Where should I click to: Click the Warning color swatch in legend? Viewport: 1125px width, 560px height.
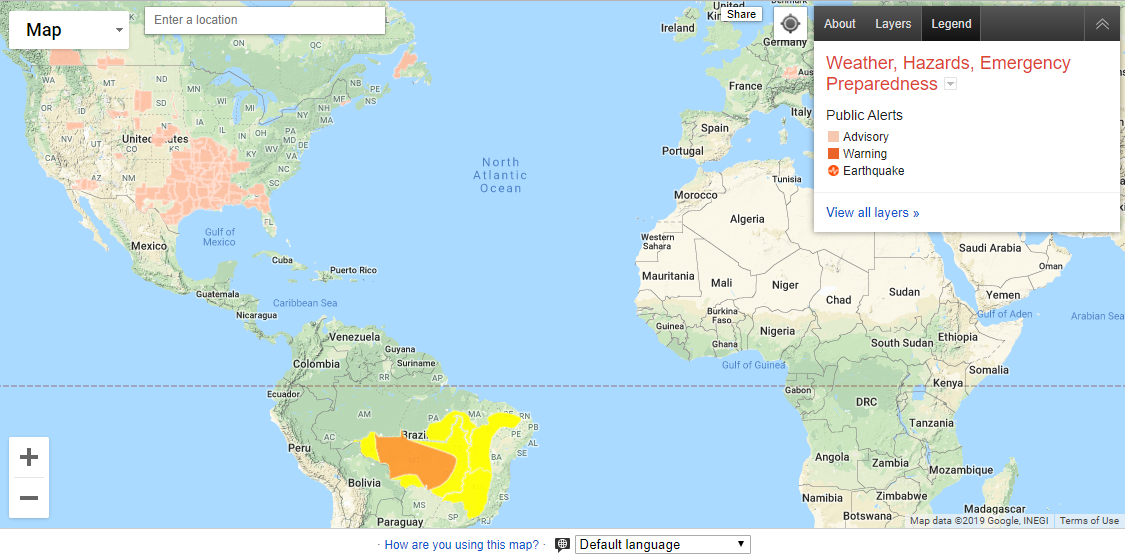tap(833, 153)
